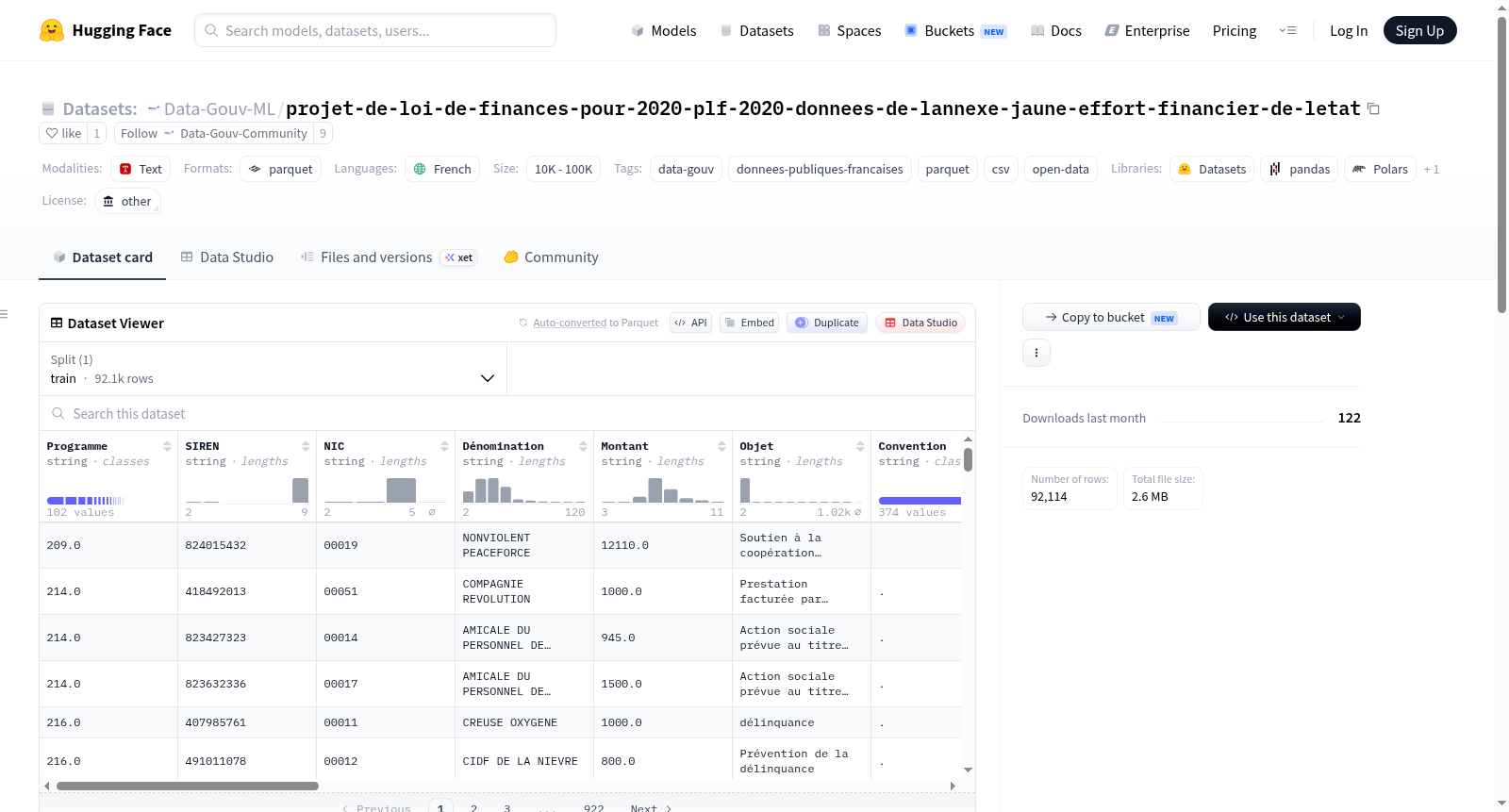Image resolution: width=1509 pixels, height=812 pixels.
Task: Open the Enterprise menu item
Action: tap(1147, 30)
